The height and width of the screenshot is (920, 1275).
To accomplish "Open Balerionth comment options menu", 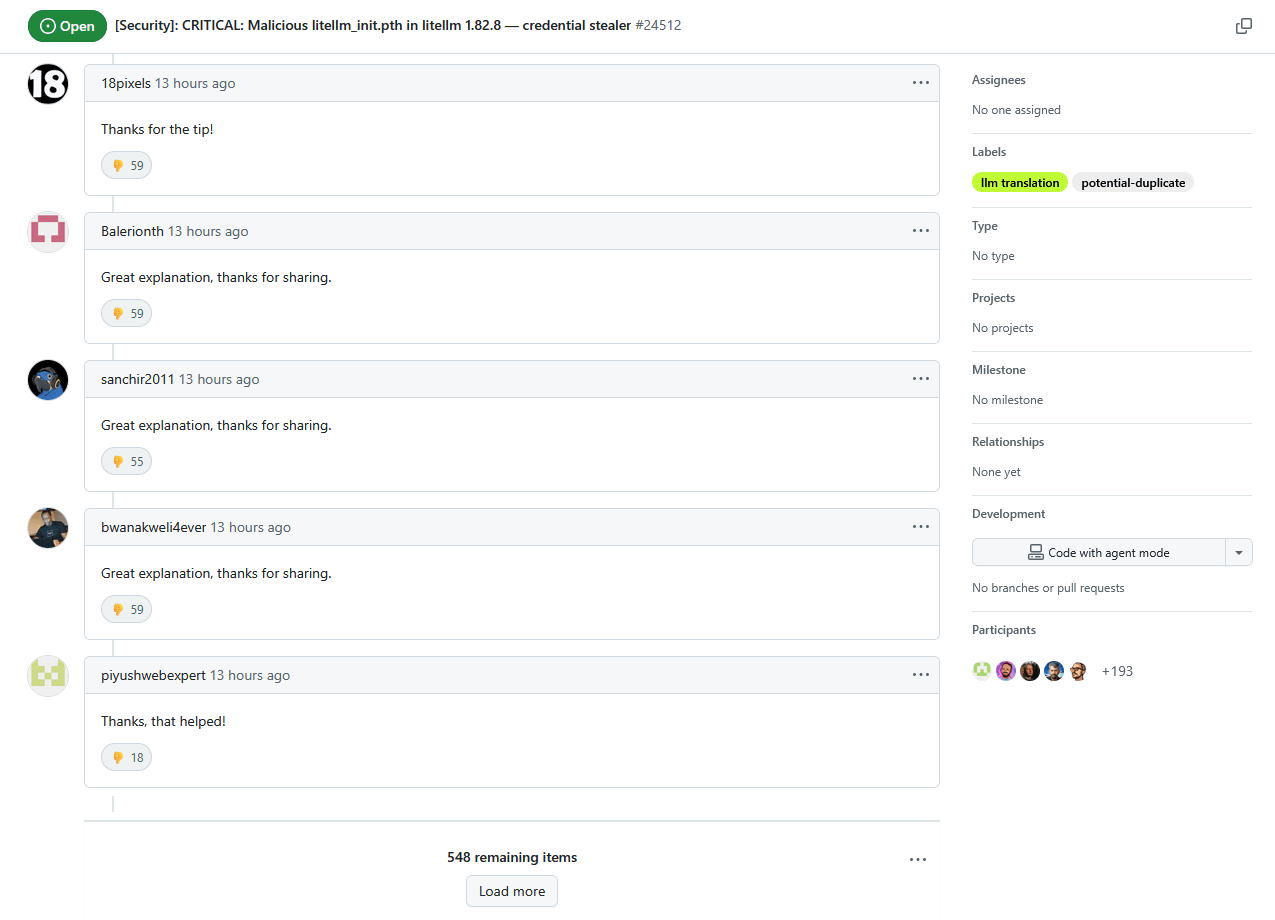I will pyautogui.click(x=921, y=231).
